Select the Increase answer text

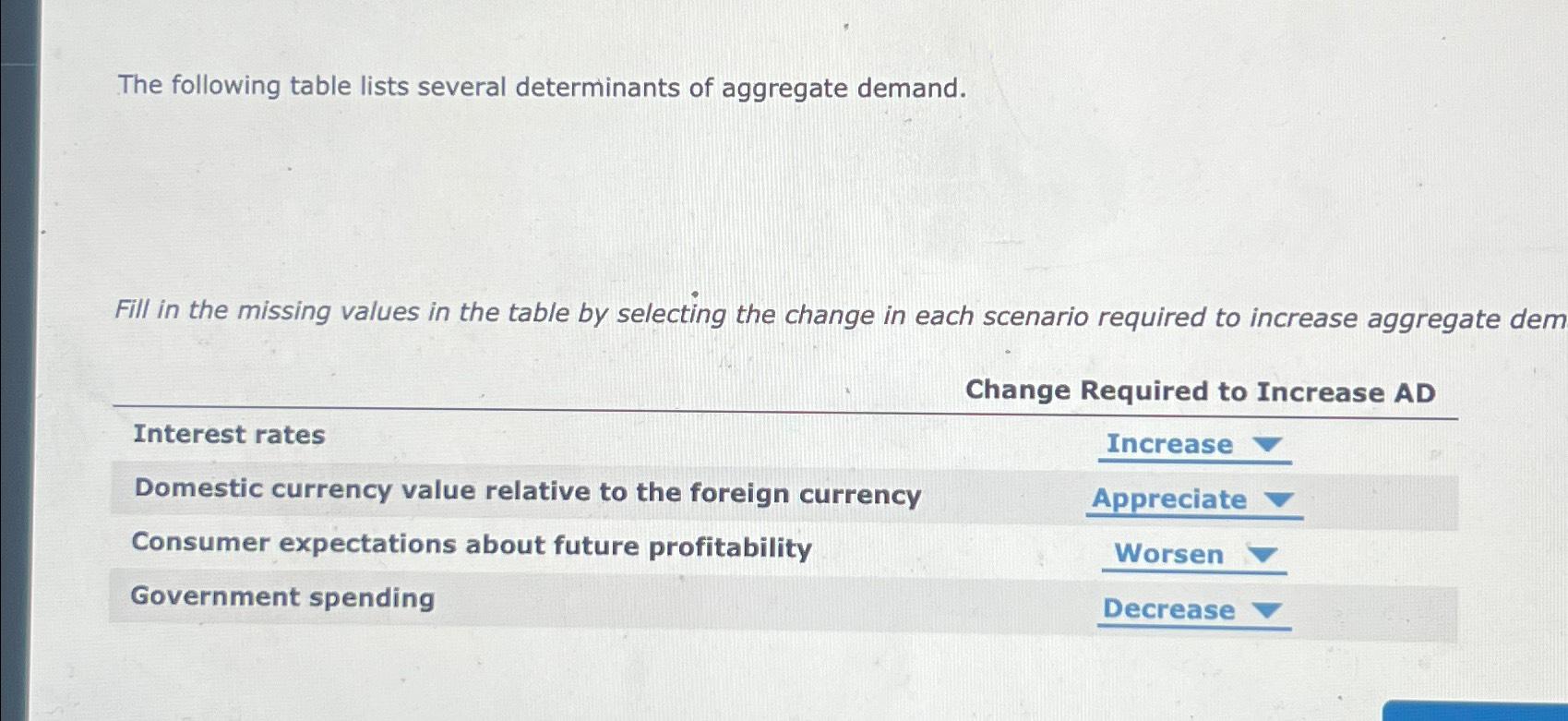pos(1168,445)
